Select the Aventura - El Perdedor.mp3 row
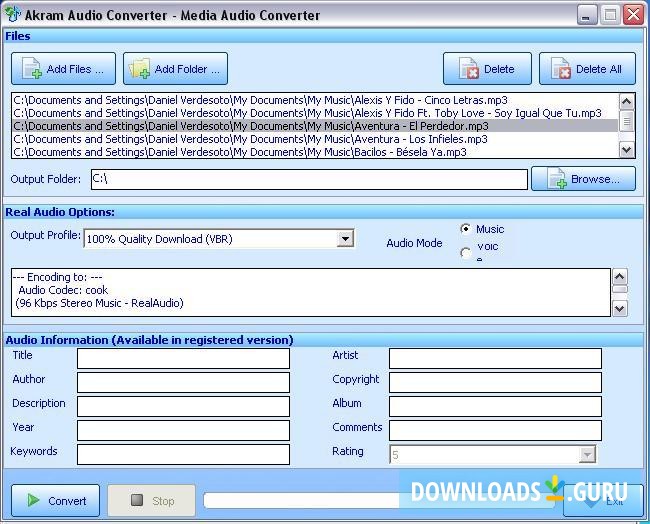The height and width of the screenshot is (524, 650). pos(315,126)
